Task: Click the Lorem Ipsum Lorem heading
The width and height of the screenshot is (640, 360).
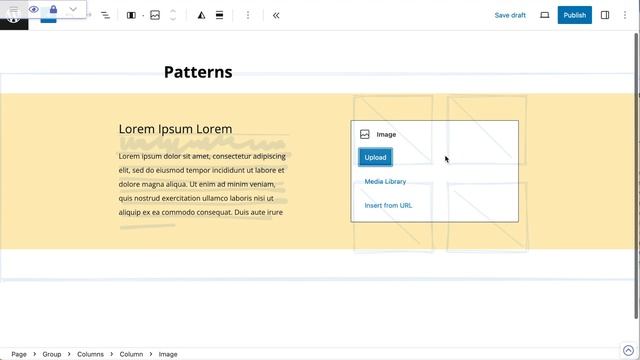Action: (x=176, y=129)
